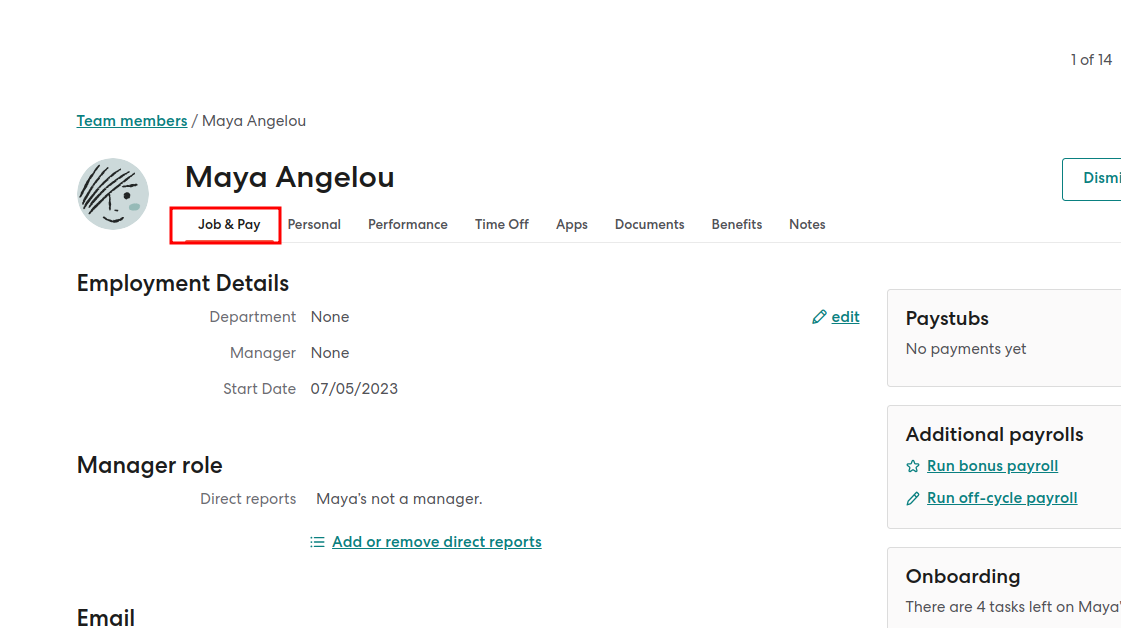
Task: Open the Job & Pay tab
Action: tap(229, 225)
